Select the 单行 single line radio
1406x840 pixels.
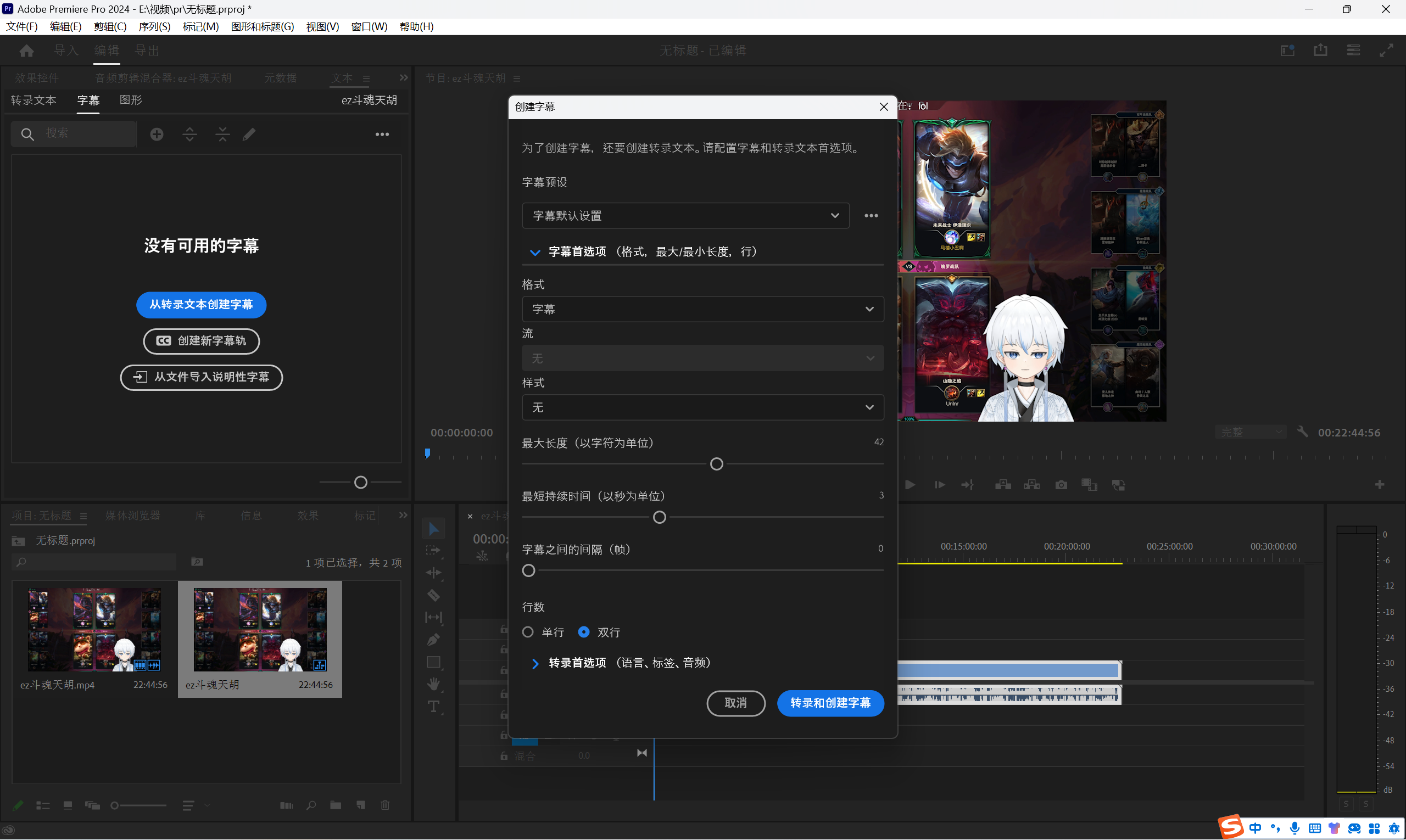[x=528, y=632]
